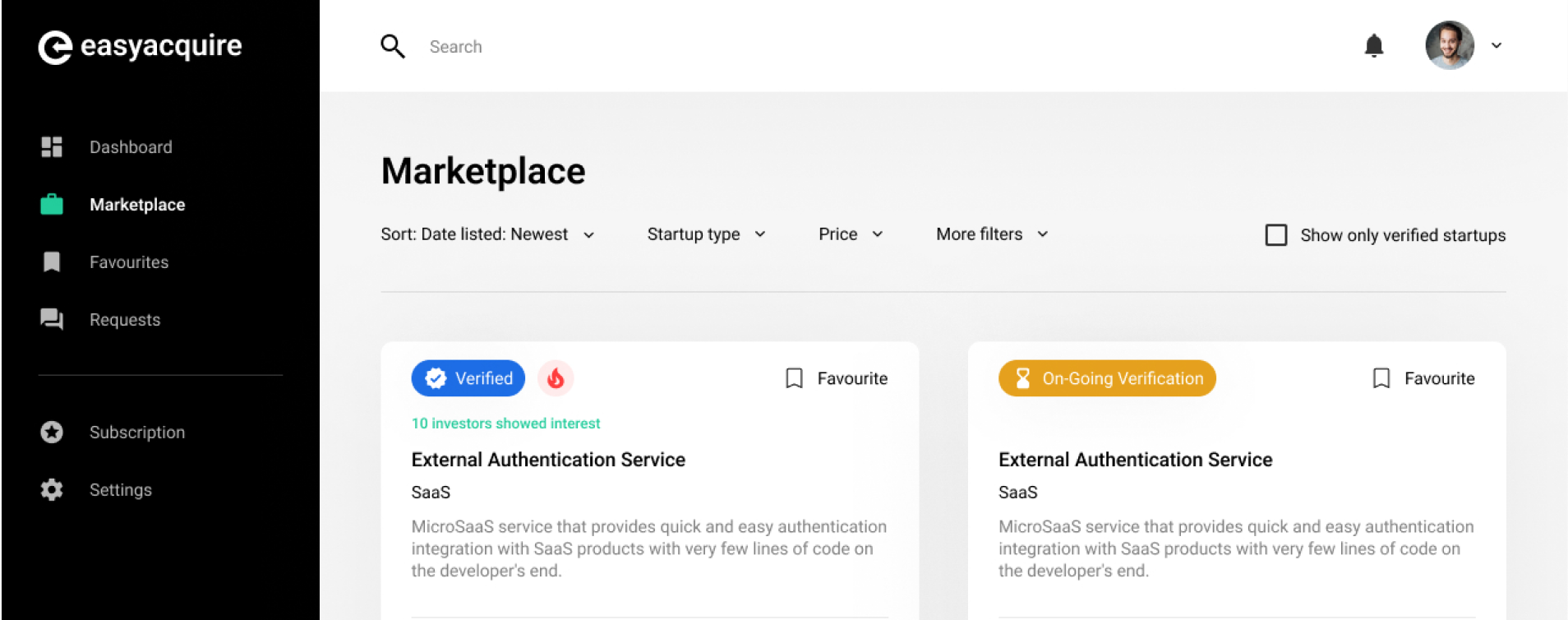The height and width of the screenshot is (620, 1568).
Task: Click the Requests chat bubbles icon
Action: coord(52,319)
